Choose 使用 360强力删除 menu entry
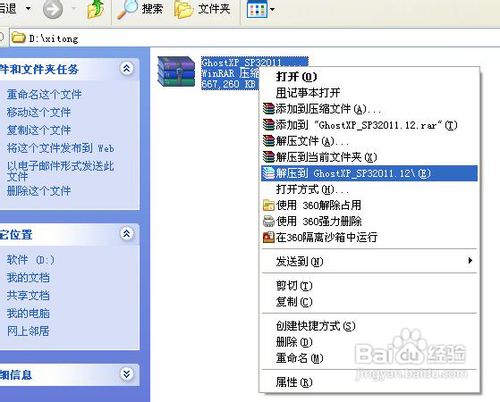The image size is (500, 402). coord(369,221)
